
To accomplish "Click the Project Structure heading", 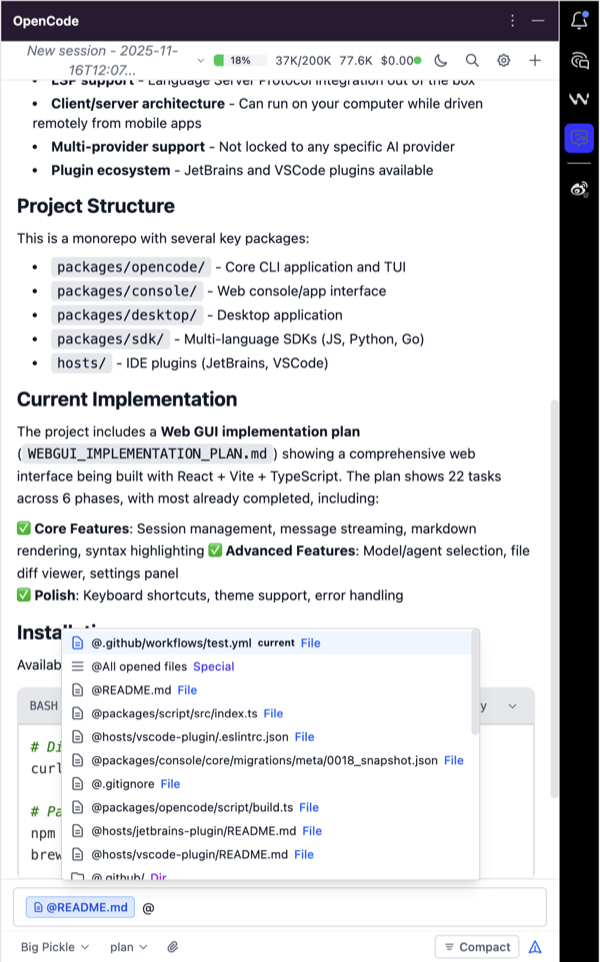I will (96, 206).
